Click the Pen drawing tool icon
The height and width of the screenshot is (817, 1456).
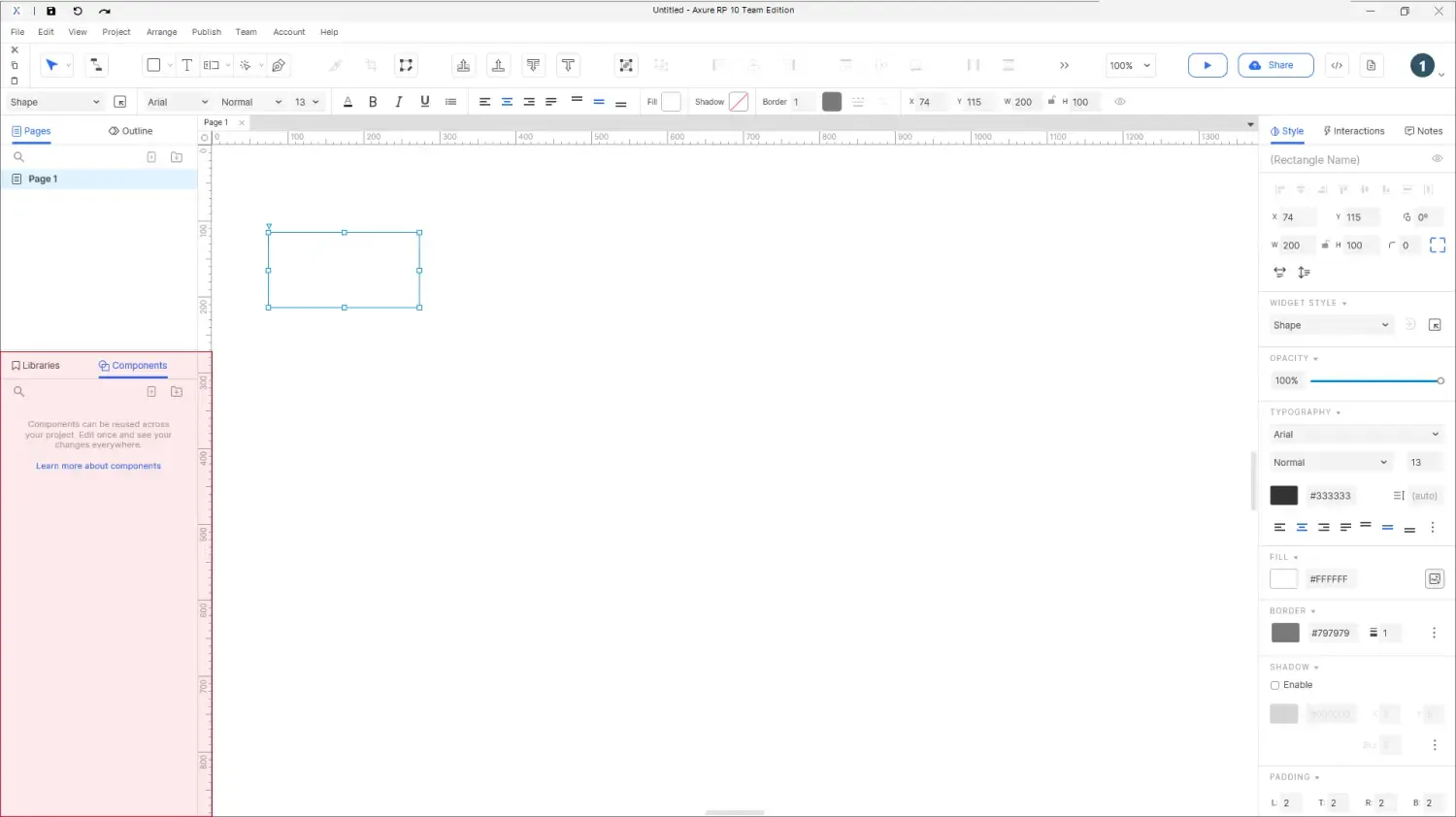click(x=279, y=65)
